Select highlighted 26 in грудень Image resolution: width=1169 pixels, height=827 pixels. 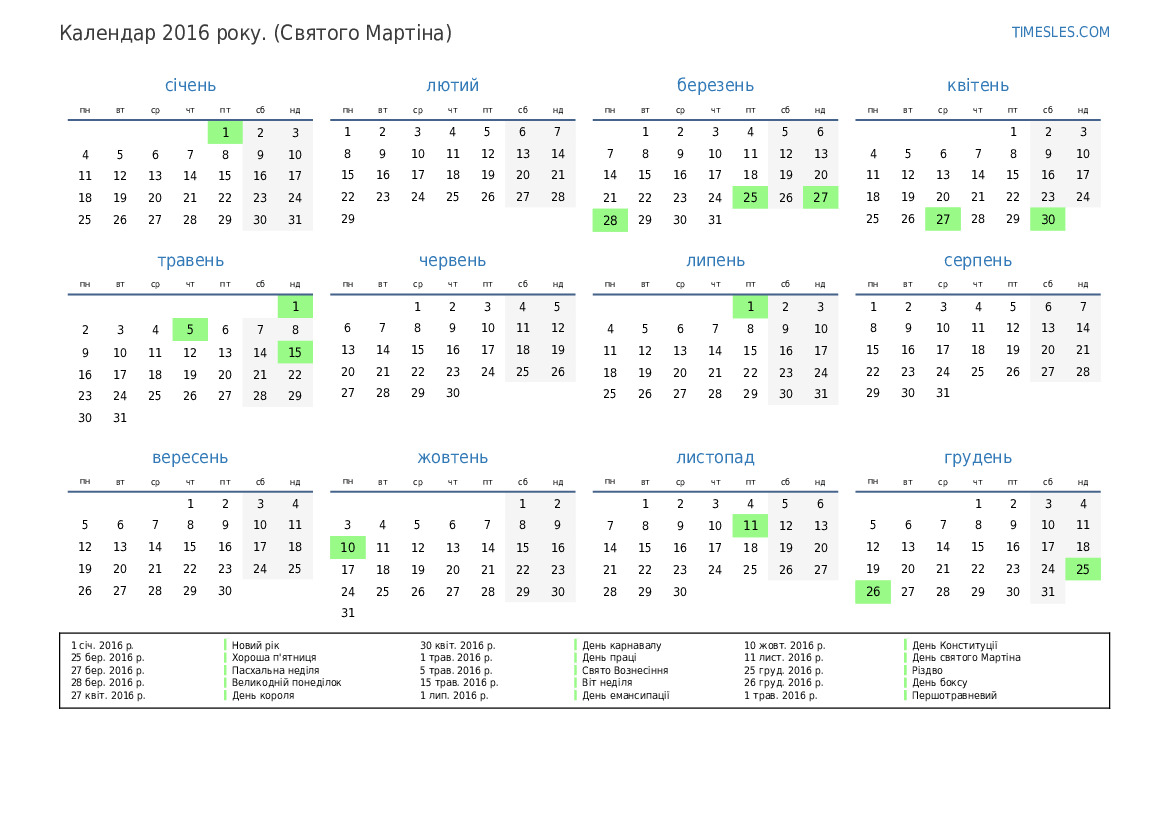(872, 592)
